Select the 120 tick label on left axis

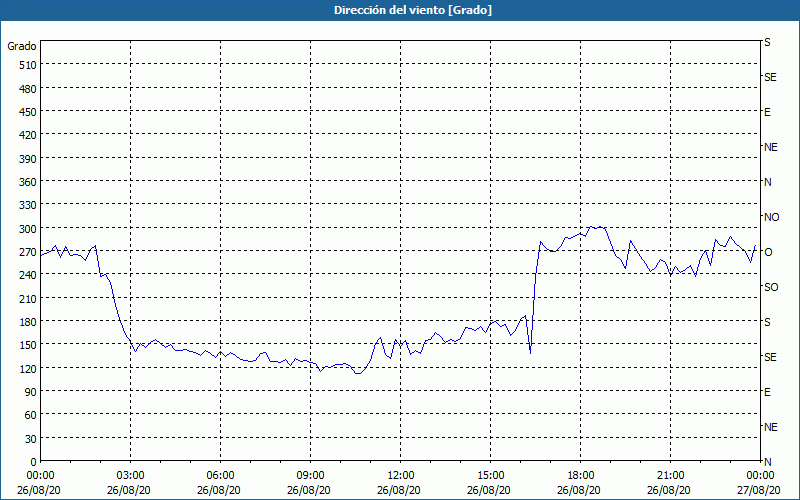click(28, 369)
